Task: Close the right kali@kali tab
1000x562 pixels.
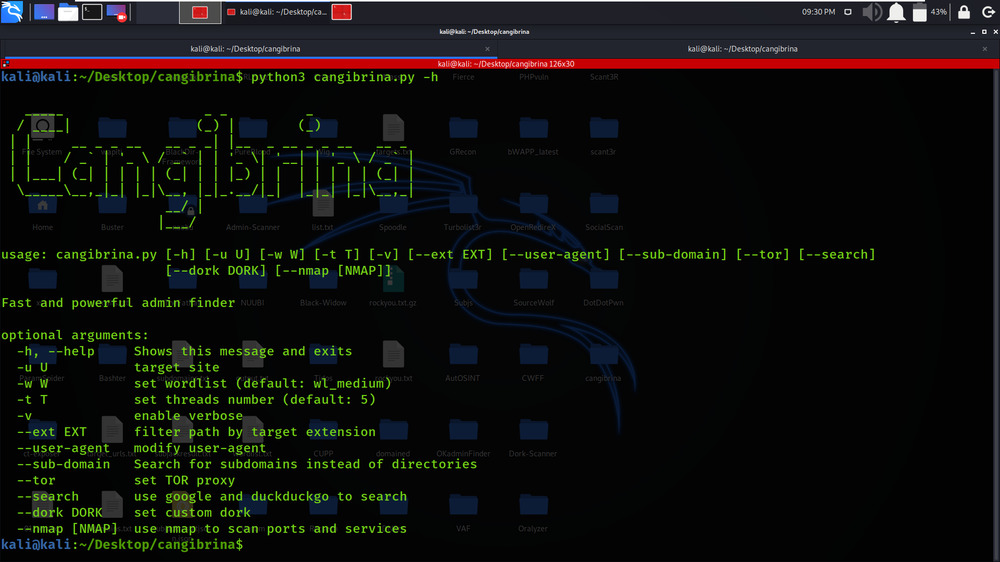Action: point(985,49)
